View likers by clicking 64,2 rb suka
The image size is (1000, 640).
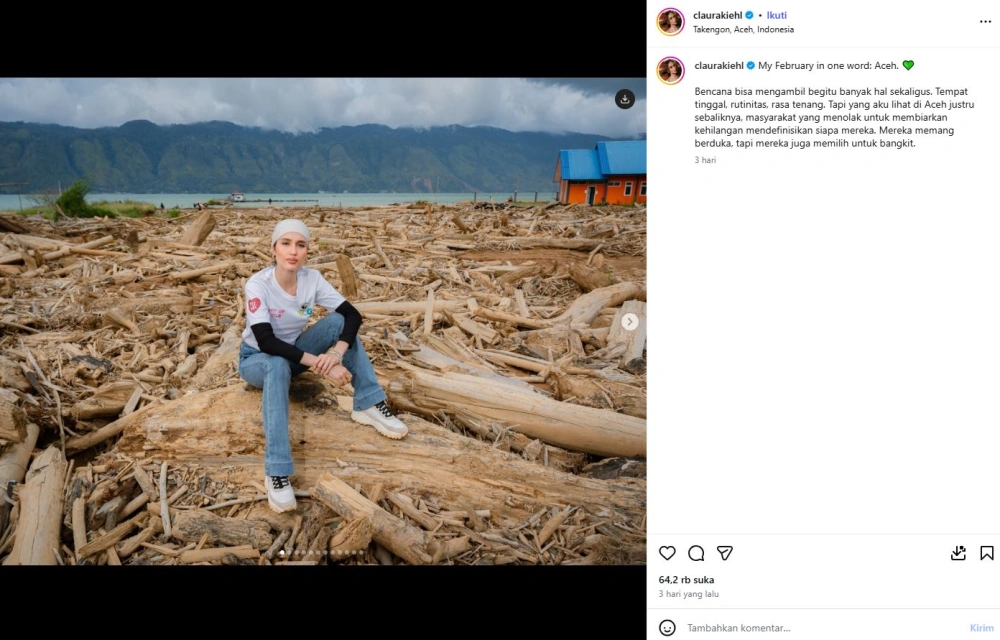pyautogui.click(x=687, y=579)
